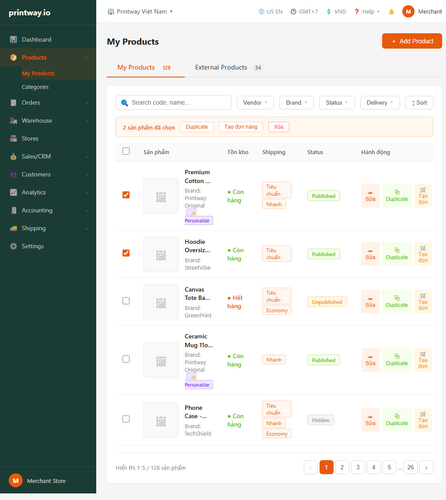Screen dimensions: 446x500
Task: Check the Ceramic Mug product checkbox
Action: [x=126, y=359]
